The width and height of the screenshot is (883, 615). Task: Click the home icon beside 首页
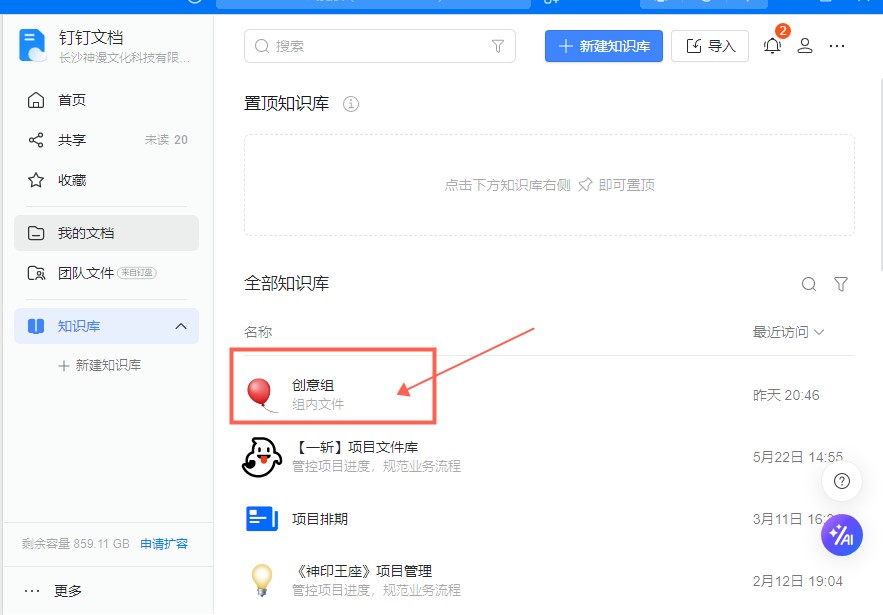[x=36, y=100]
